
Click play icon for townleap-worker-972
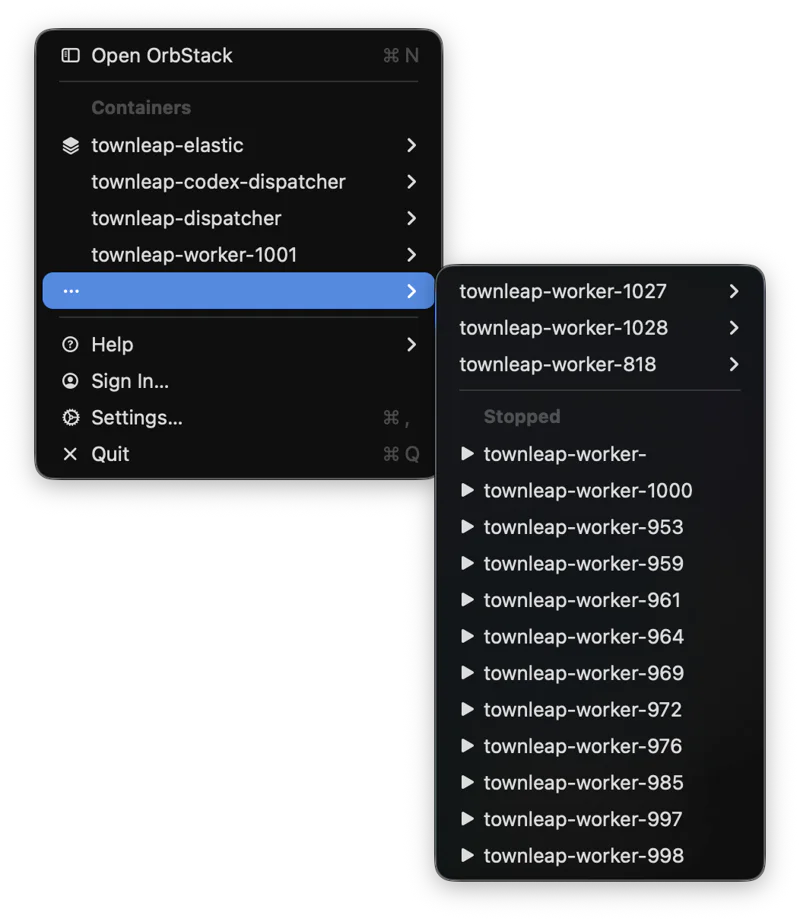coord(467,709)
